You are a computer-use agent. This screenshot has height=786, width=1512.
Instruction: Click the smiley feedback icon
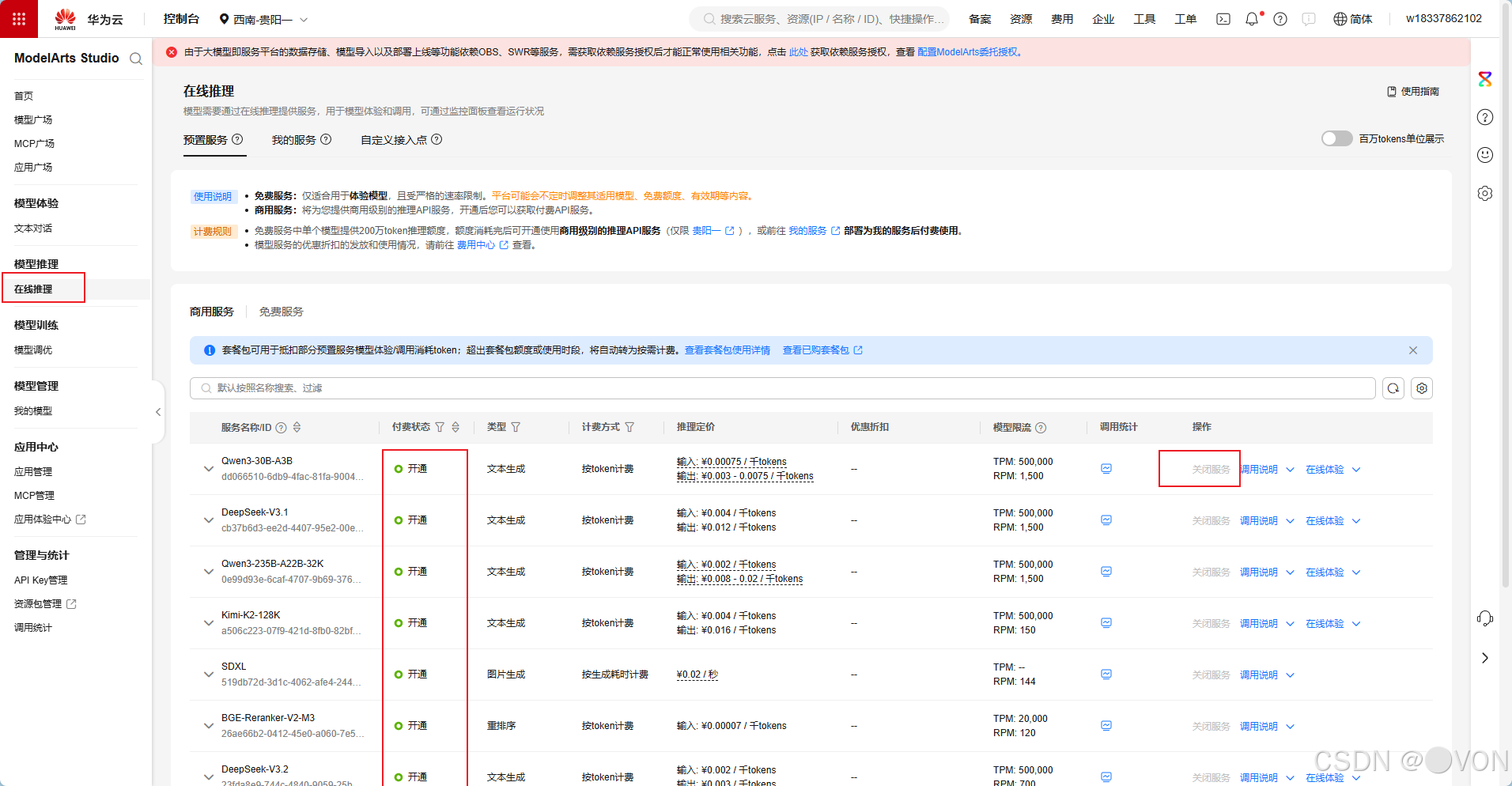(x=1485, y=155)
